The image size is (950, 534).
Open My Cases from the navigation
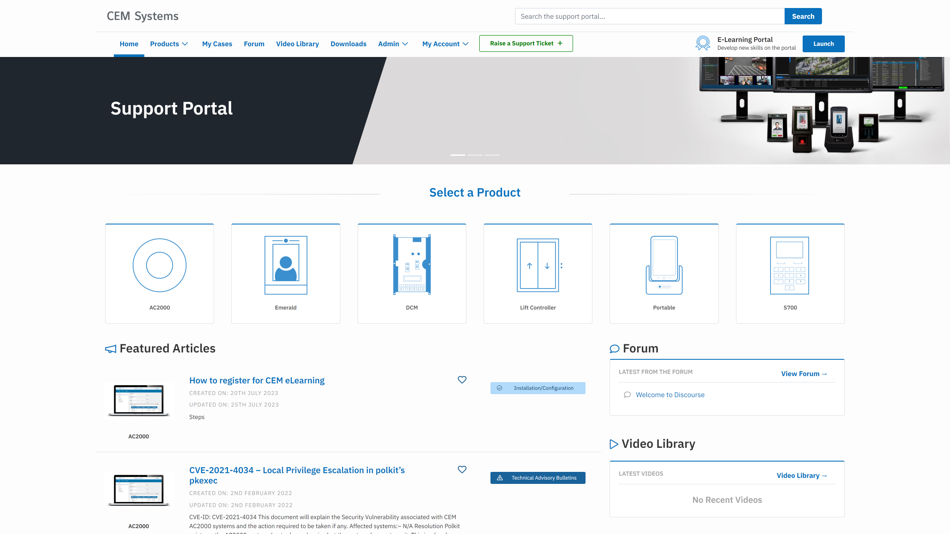217,44
